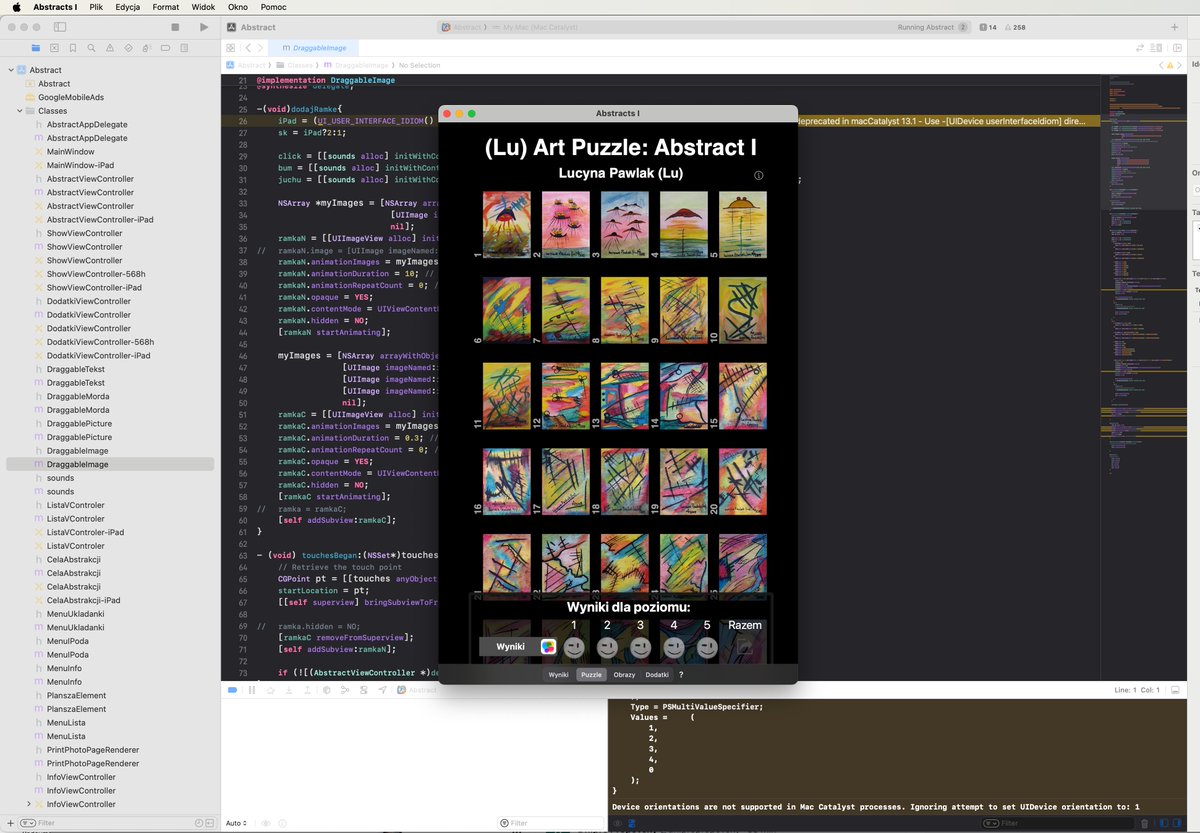Go forward with the editor forward arrow
The width and height of the screenshot is (1200, 833).
[x=261, y=47]
